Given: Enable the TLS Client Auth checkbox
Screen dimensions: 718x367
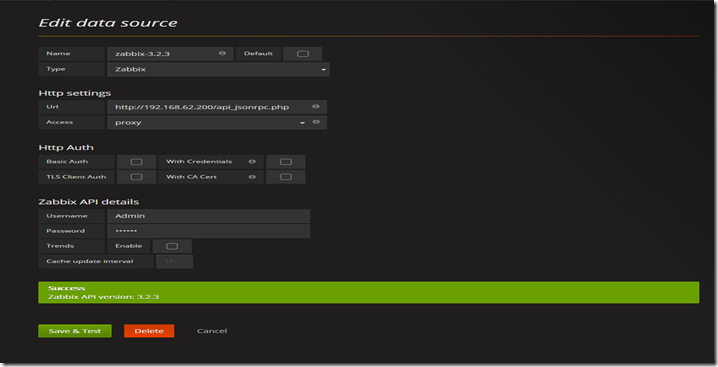Looking at the screenshot, I should (136, 177).
